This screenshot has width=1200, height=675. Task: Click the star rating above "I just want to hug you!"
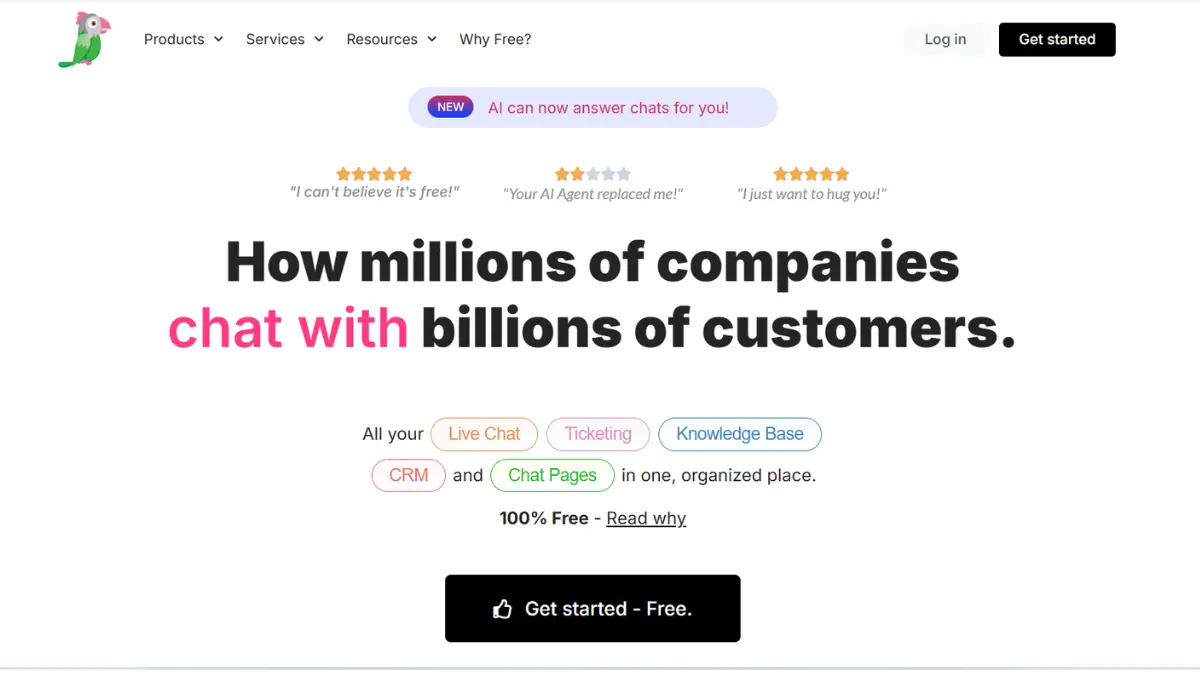[811, 173]
